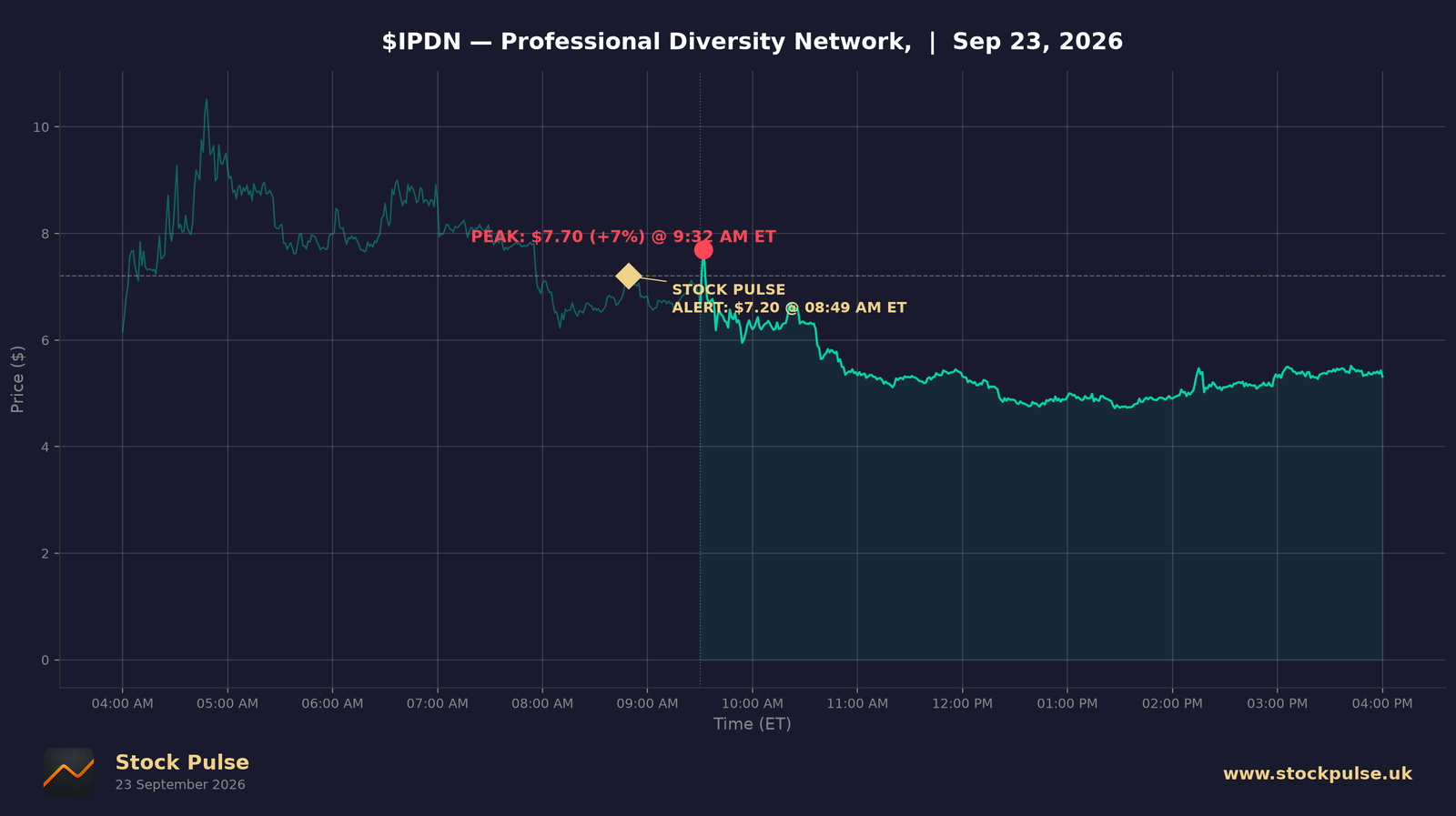Click the price axis value 4

tap(45, 447)
